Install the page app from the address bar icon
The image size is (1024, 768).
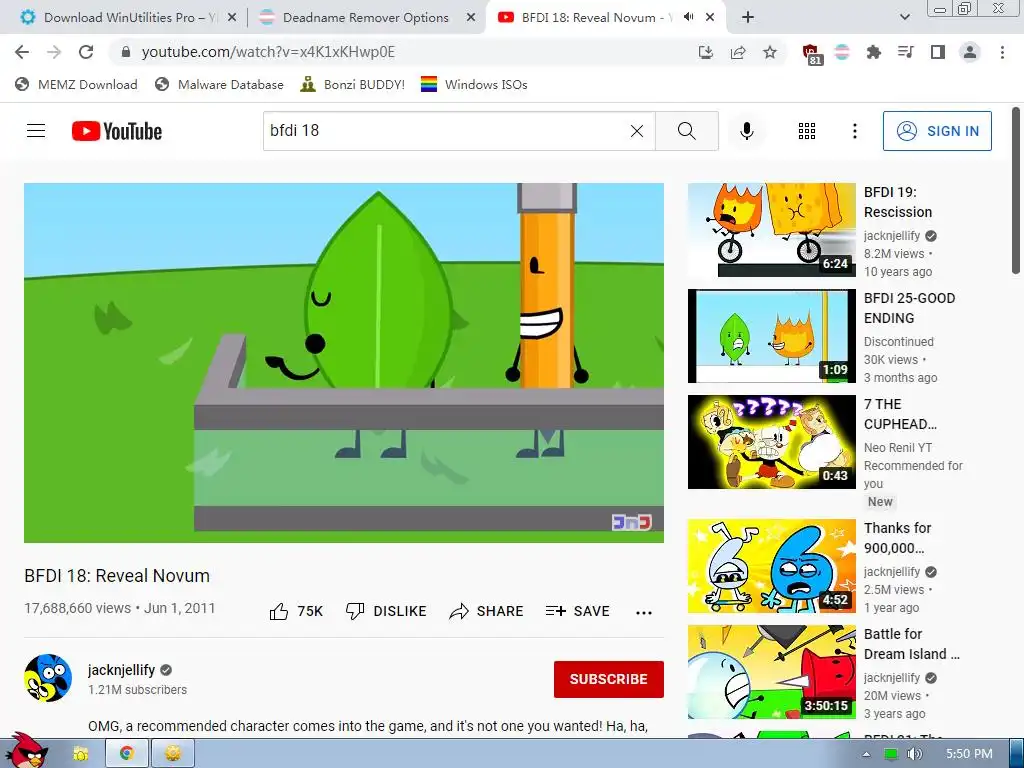[706, 52]
